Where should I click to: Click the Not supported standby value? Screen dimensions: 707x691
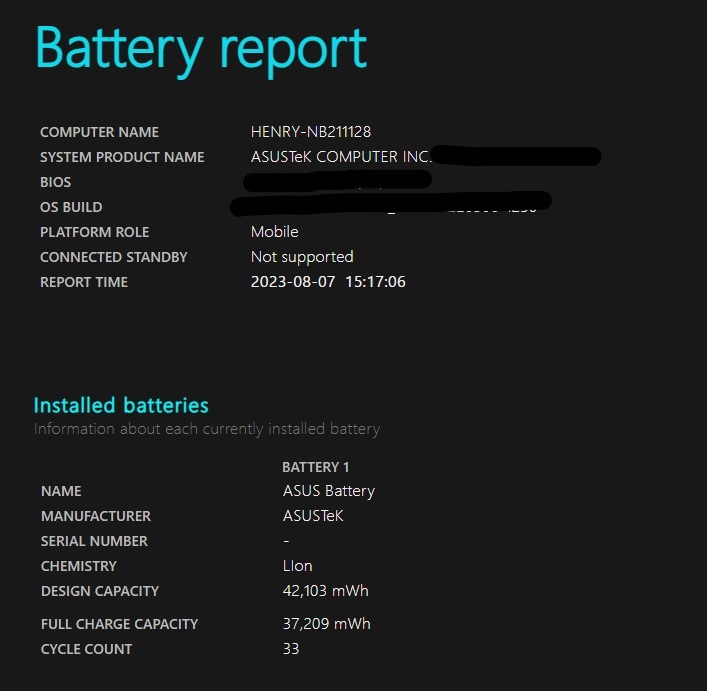(302, 257)
